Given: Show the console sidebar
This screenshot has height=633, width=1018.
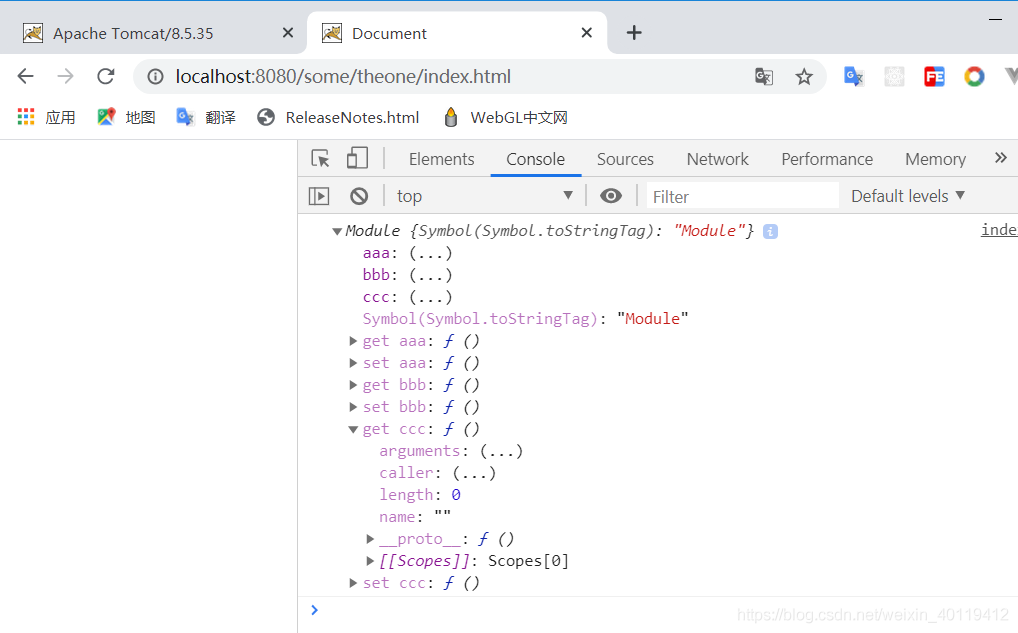Looking at the screenshot, I should pos(319,196).
